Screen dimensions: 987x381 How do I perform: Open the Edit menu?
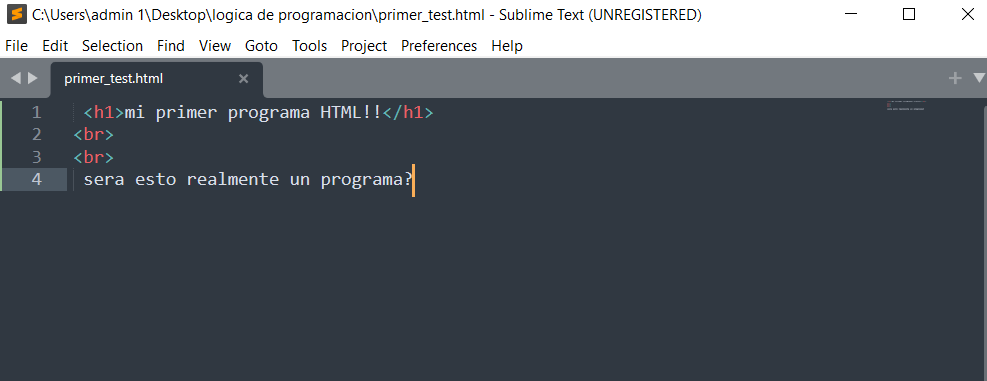[x=55, y=46]
